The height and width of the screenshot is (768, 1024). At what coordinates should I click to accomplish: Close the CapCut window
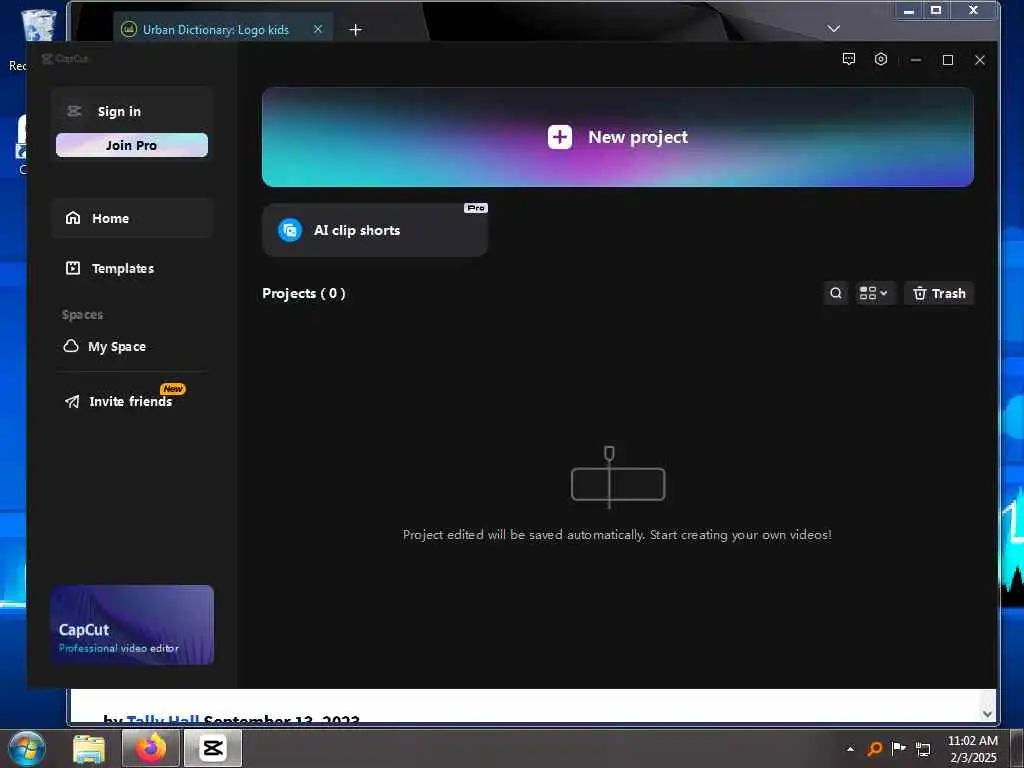pyautogui.click(x=980, y=60)
